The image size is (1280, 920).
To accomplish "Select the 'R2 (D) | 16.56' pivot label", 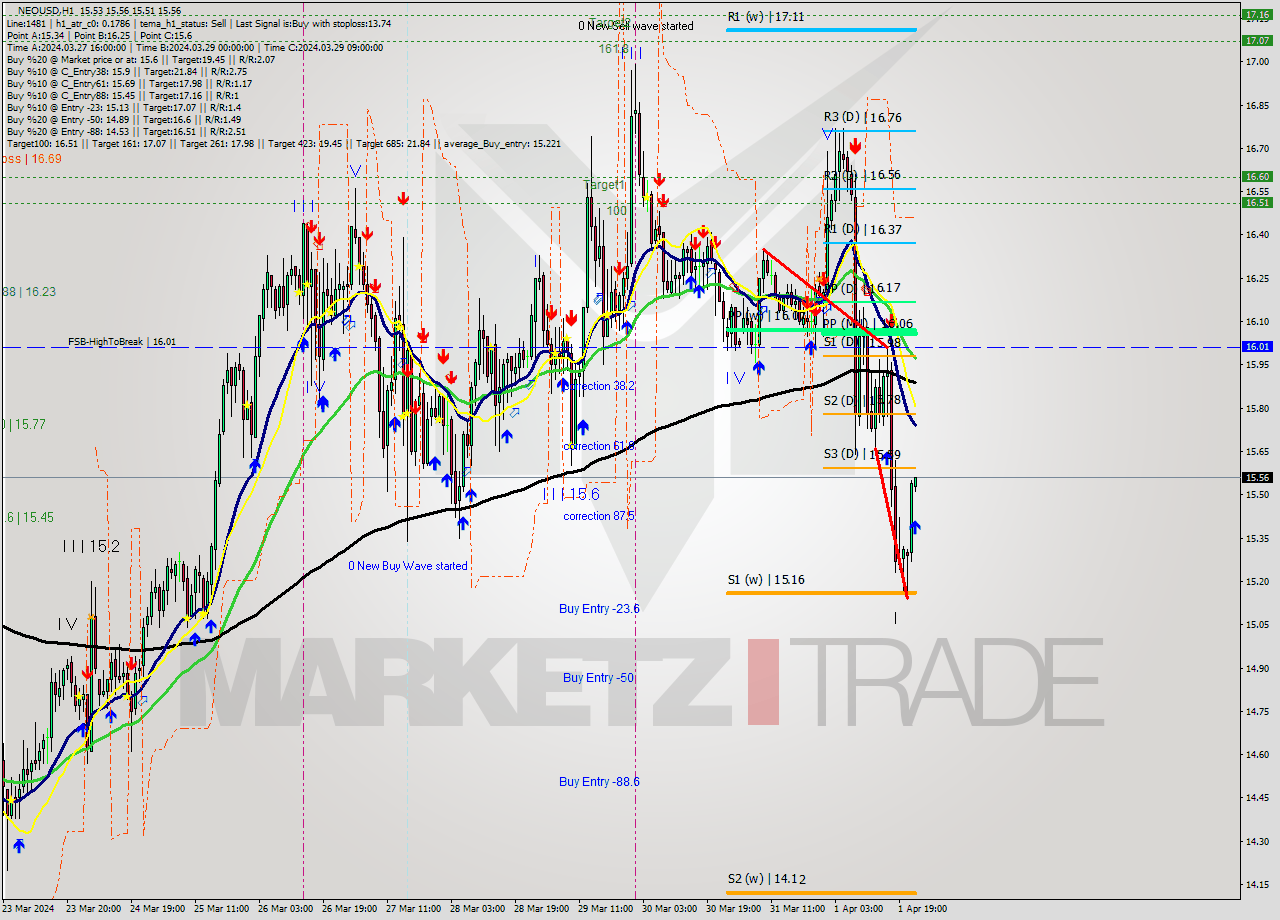I will point(863,175).
